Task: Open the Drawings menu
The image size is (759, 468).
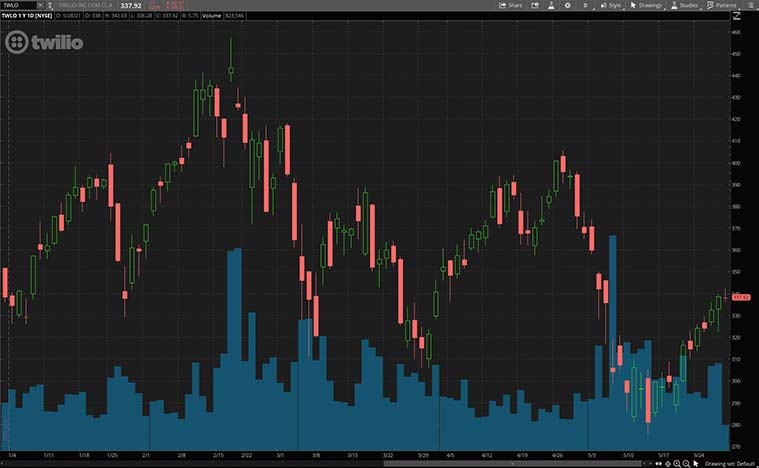Action: [648, 5]
